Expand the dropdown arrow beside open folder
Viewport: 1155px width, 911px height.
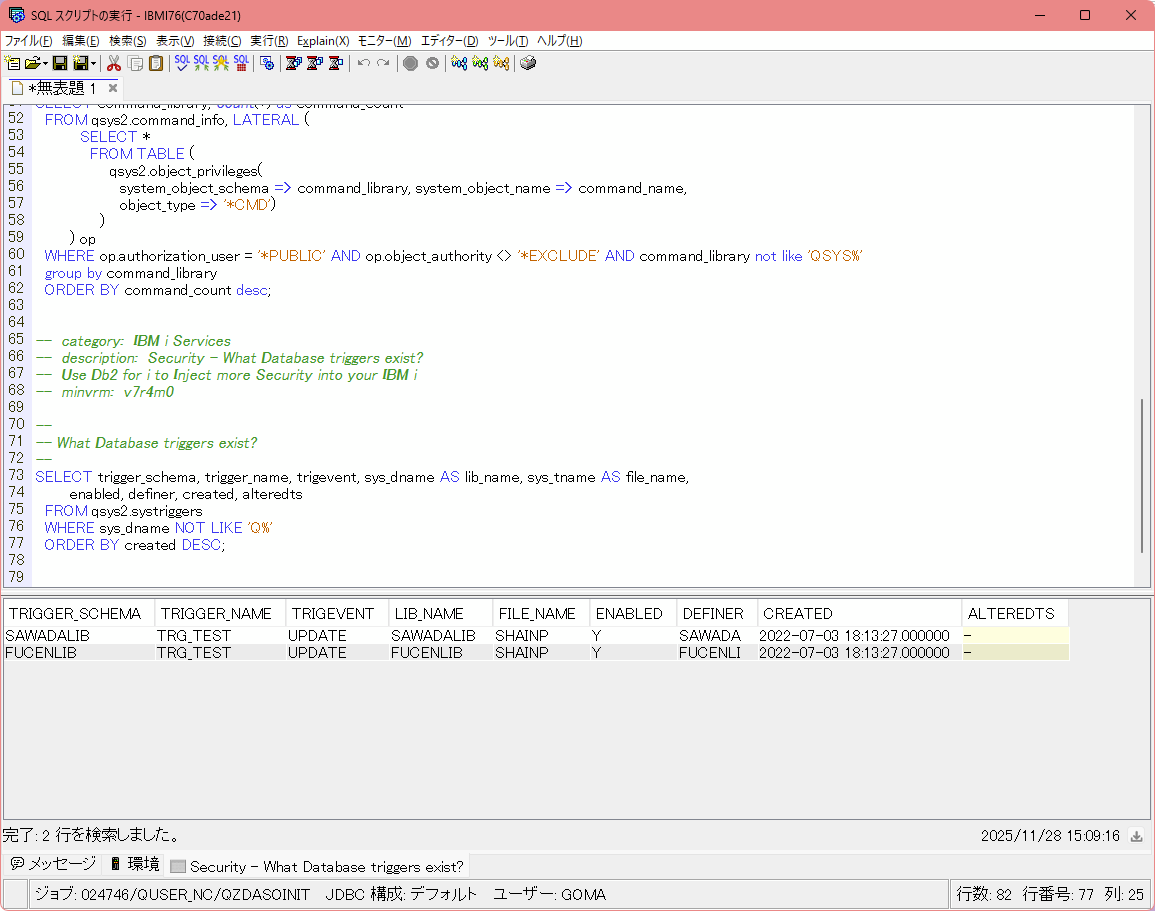(x=46, y=63)
